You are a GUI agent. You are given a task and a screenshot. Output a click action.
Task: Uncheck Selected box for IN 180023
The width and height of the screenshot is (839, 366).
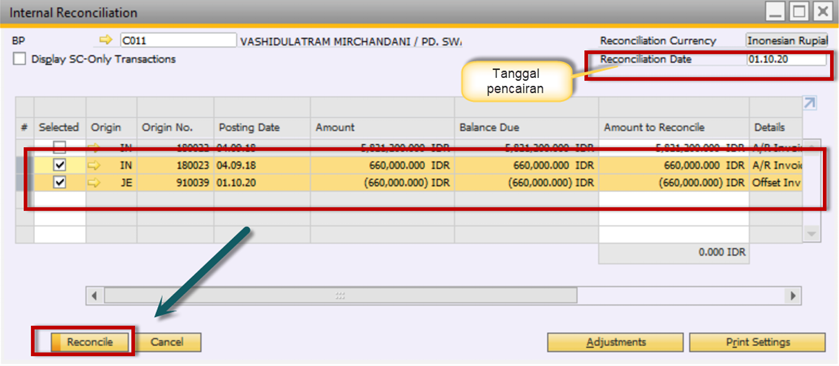pyautogui.click(x=60, y=166)
